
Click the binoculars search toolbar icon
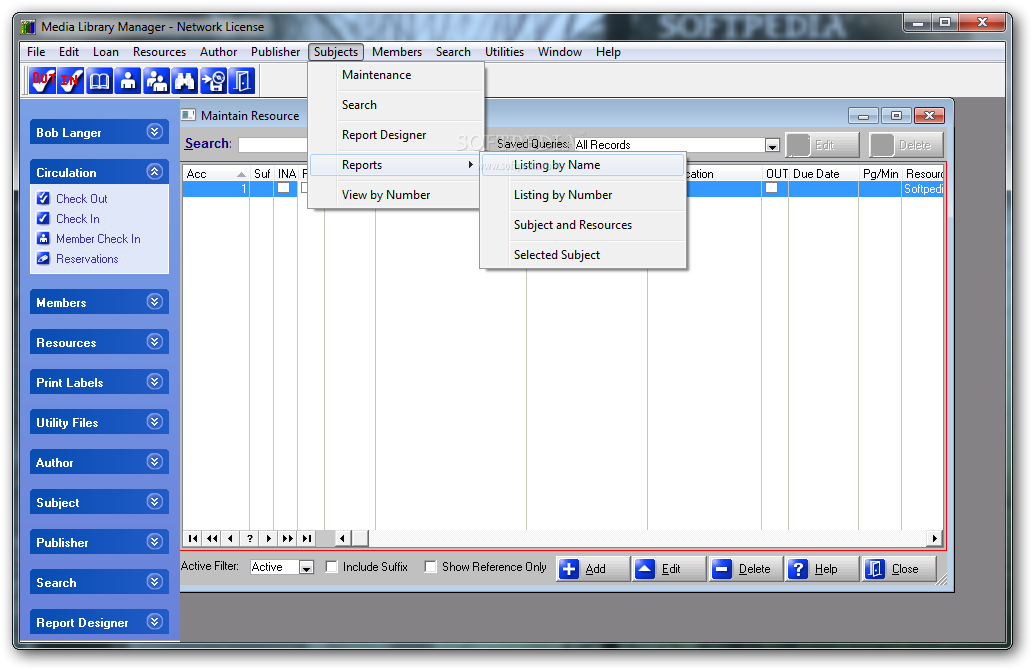[184, 81]
